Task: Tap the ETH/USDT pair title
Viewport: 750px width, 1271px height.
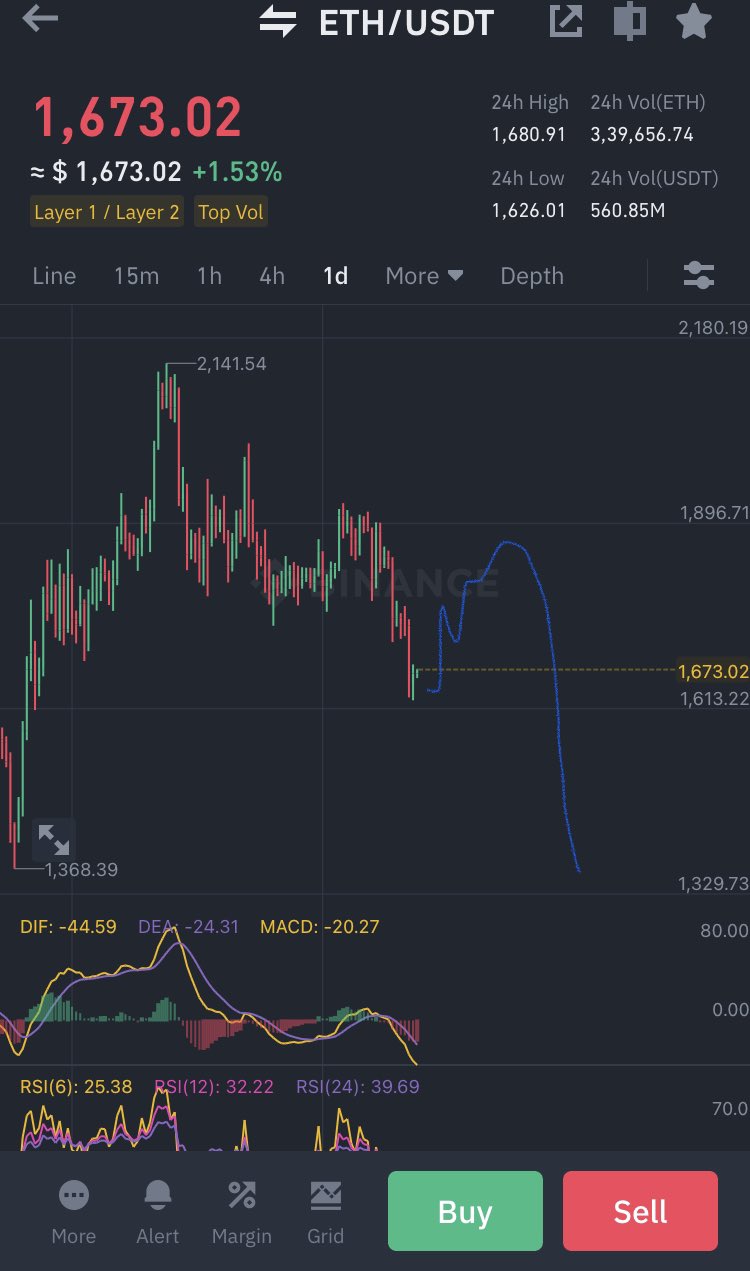Action: tap(406, 22)
